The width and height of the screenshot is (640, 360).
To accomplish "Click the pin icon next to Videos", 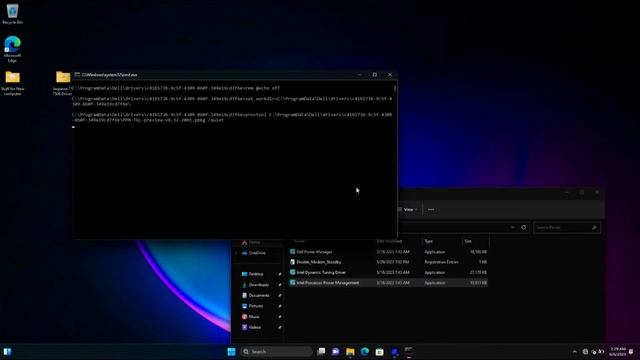I will point(280,327).
